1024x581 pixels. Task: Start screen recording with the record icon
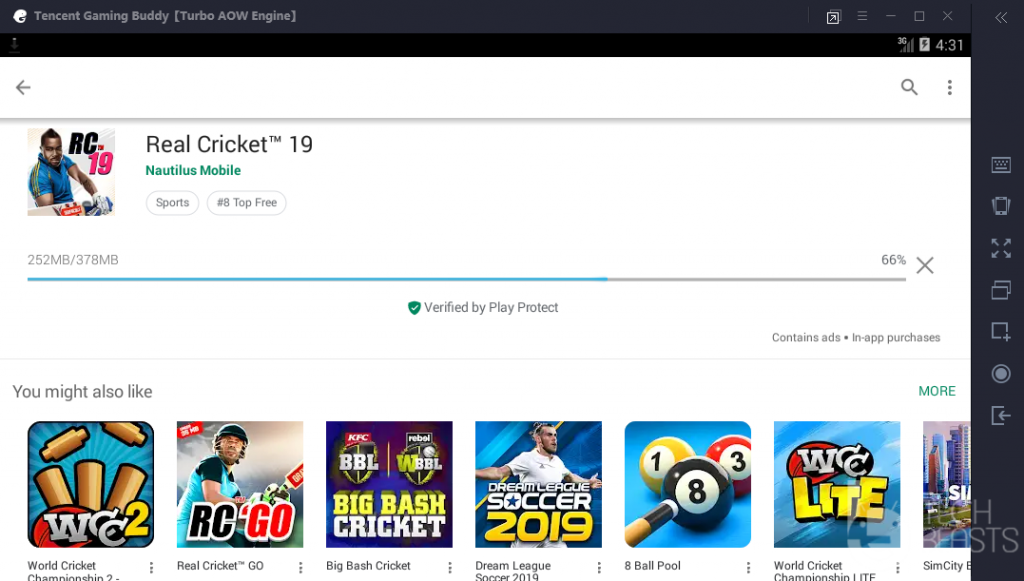[x=1000, y=373]
